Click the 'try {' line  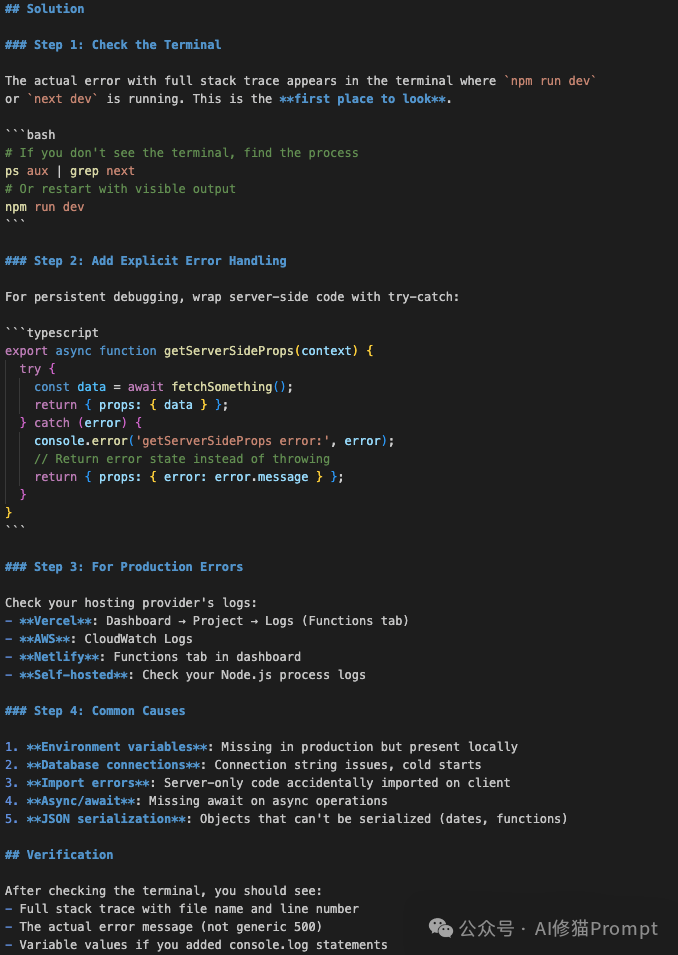coord(37,368)
